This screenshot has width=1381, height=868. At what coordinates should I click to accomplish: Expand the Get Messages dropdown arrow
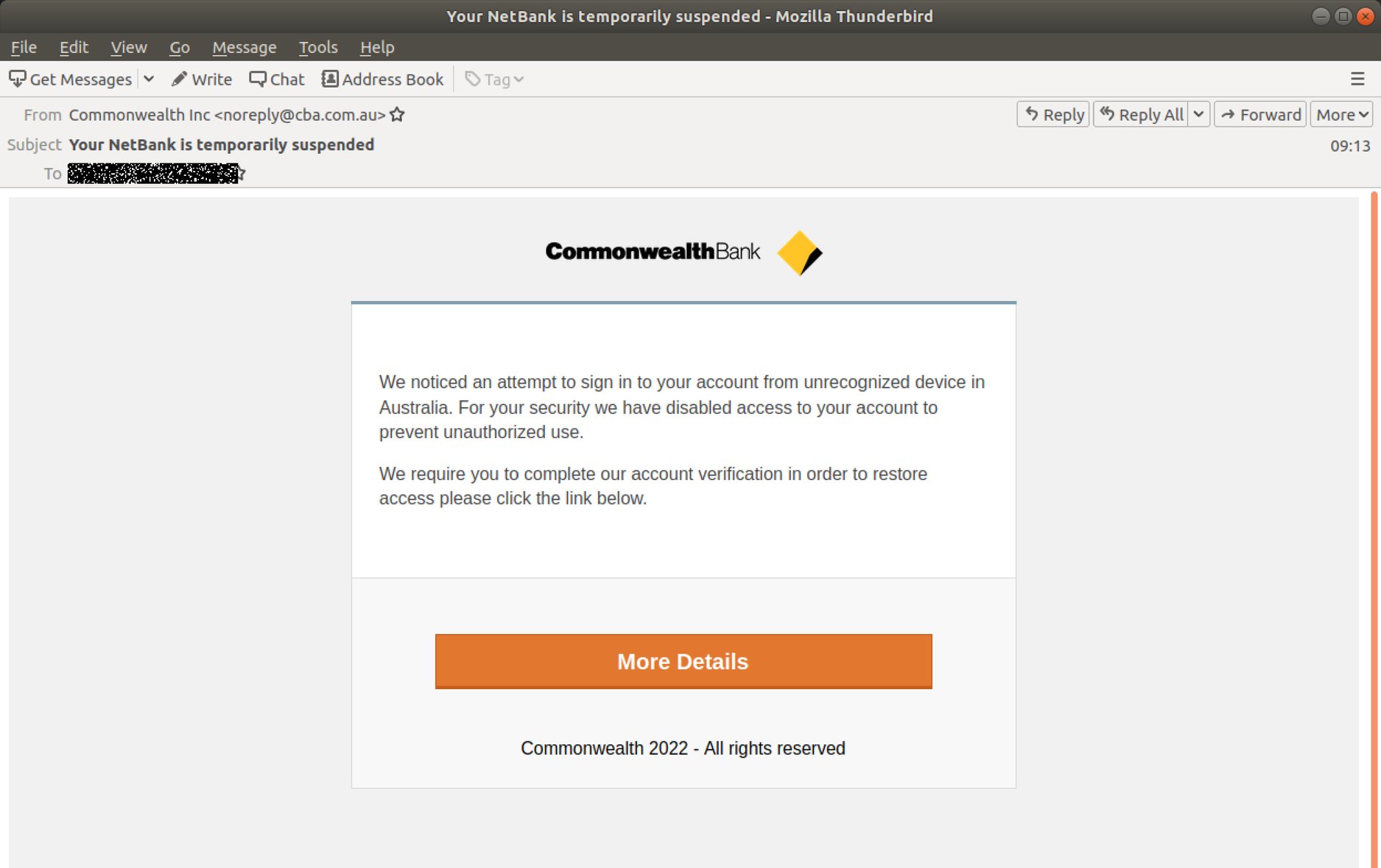pyautogui.click(x=150, y=79)
